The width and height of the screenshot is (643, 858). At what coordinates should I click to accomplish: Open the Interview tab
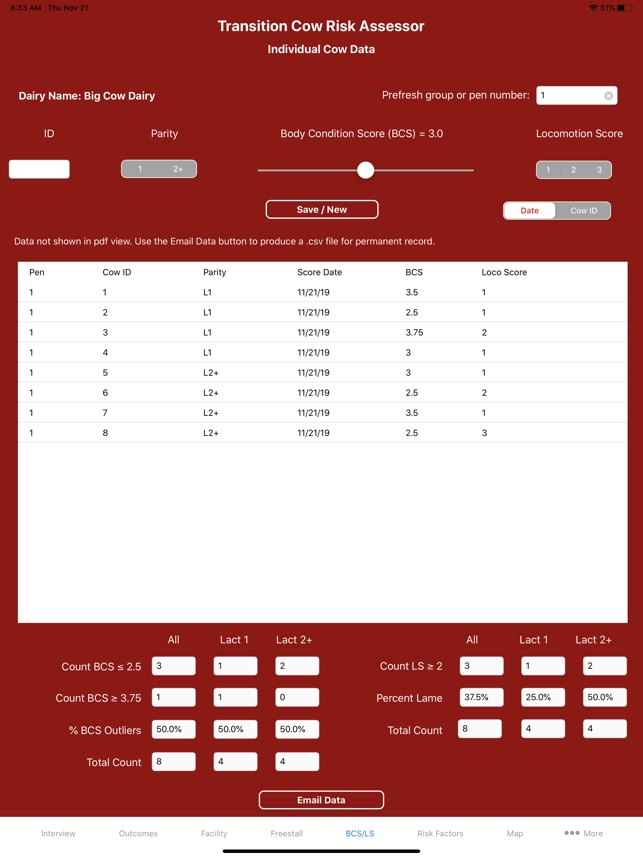pyautogui.click(x=58, y=833)
